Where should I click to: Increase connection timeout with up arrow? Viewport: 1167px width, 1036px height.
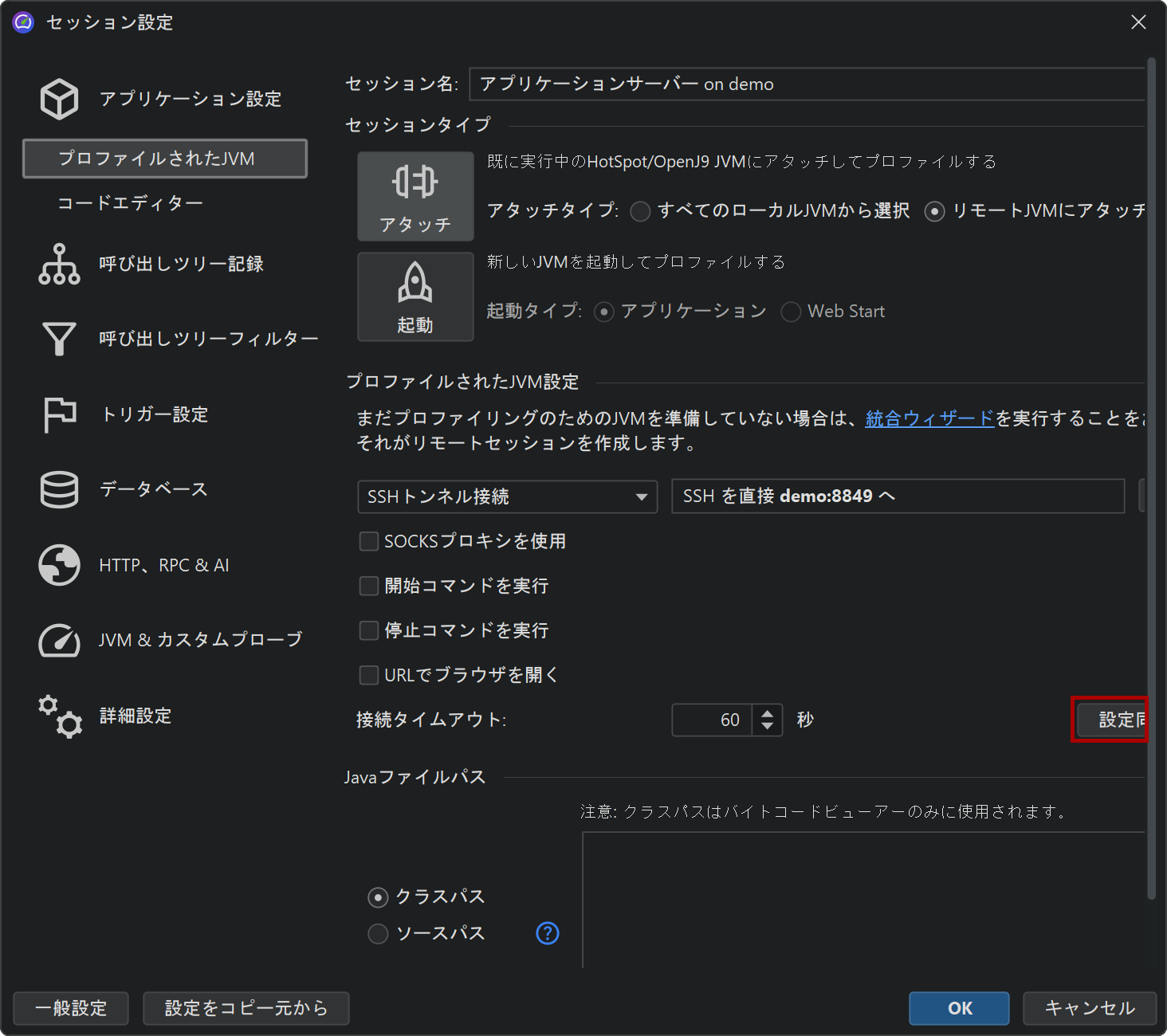point(767,713)
